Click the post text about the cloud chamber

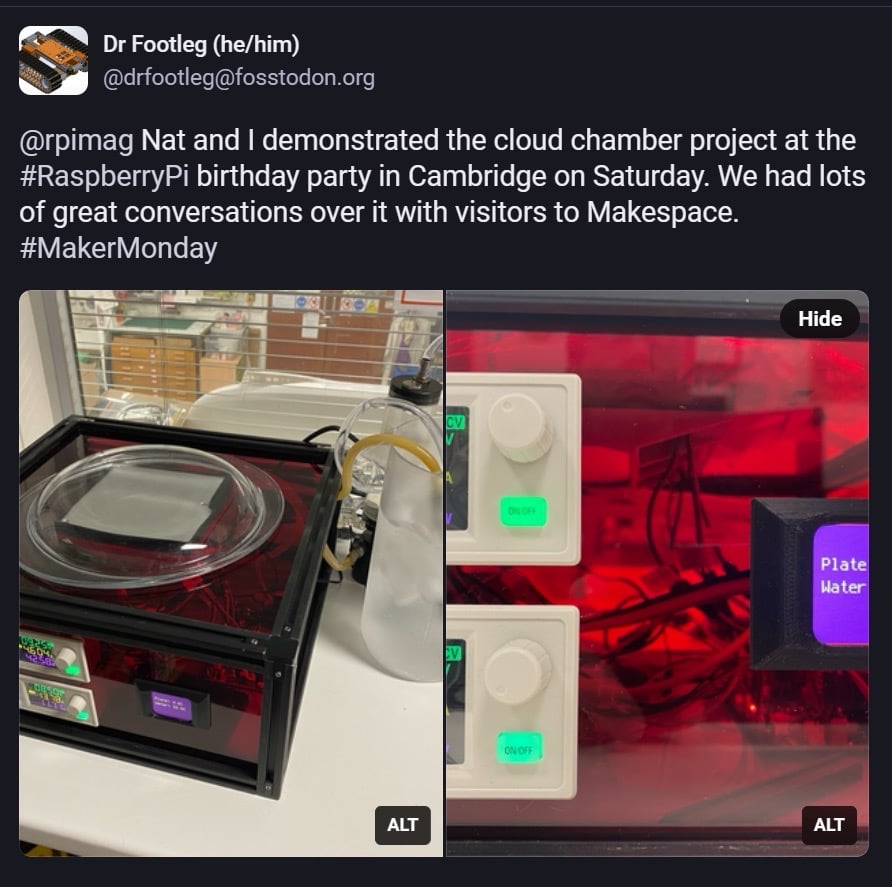[443, 195]
